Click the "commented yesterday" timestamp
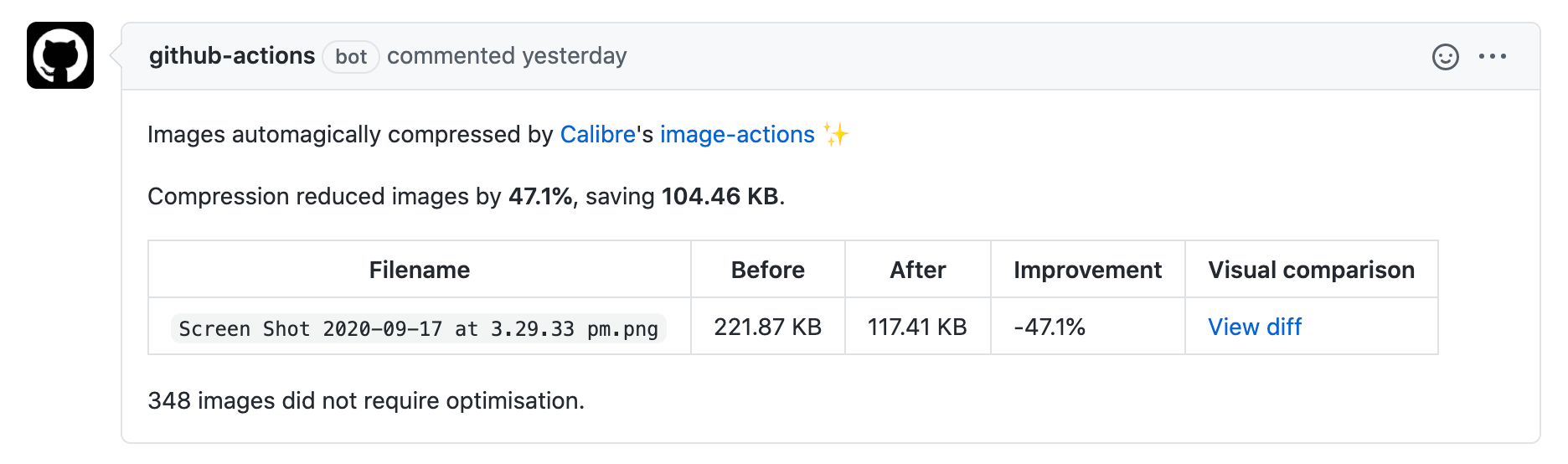This screenshot has width=1568, height=464. coord(507,56)
